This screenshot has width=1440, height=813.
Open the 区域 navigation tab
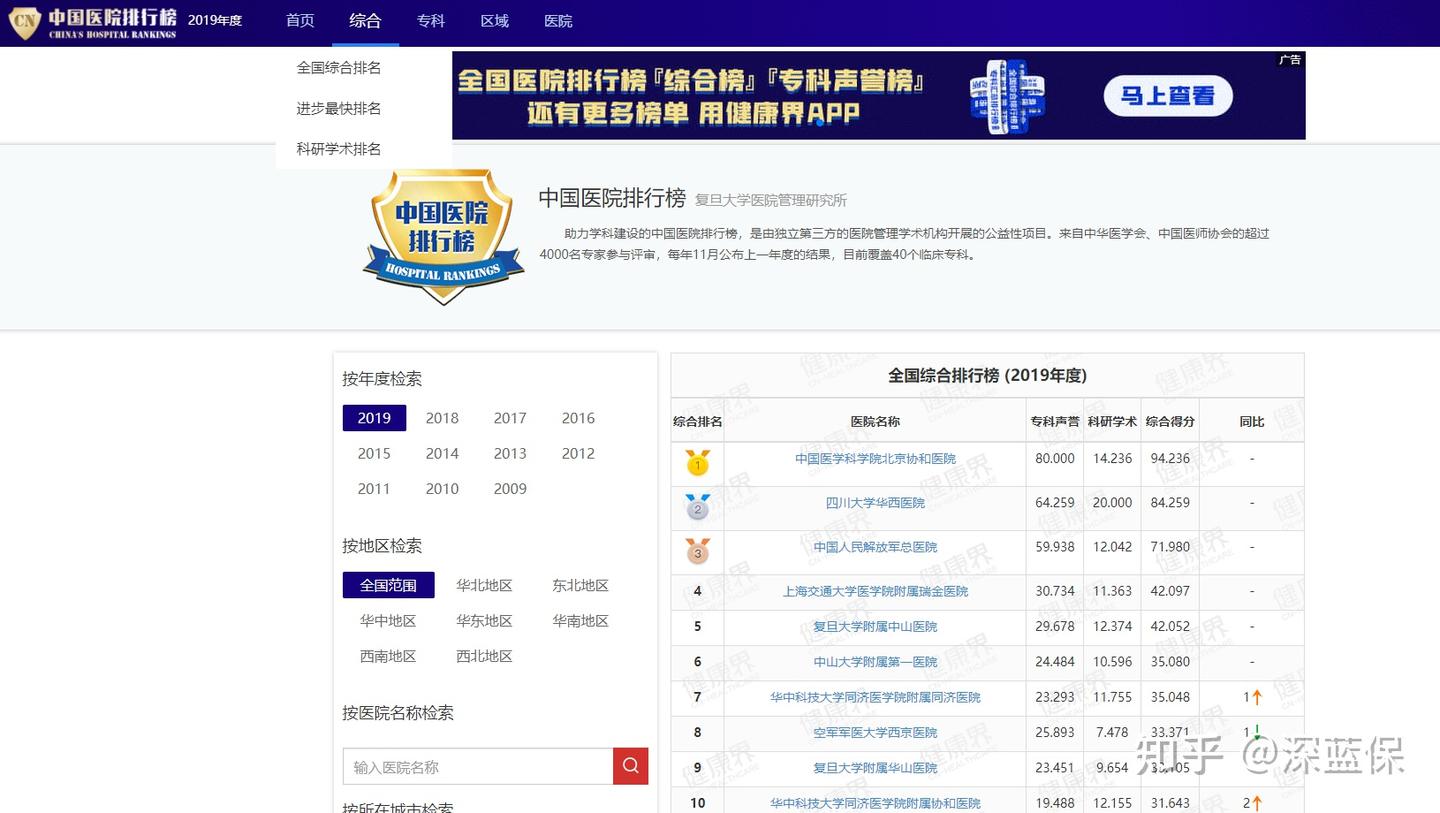(x=495, y=21)
